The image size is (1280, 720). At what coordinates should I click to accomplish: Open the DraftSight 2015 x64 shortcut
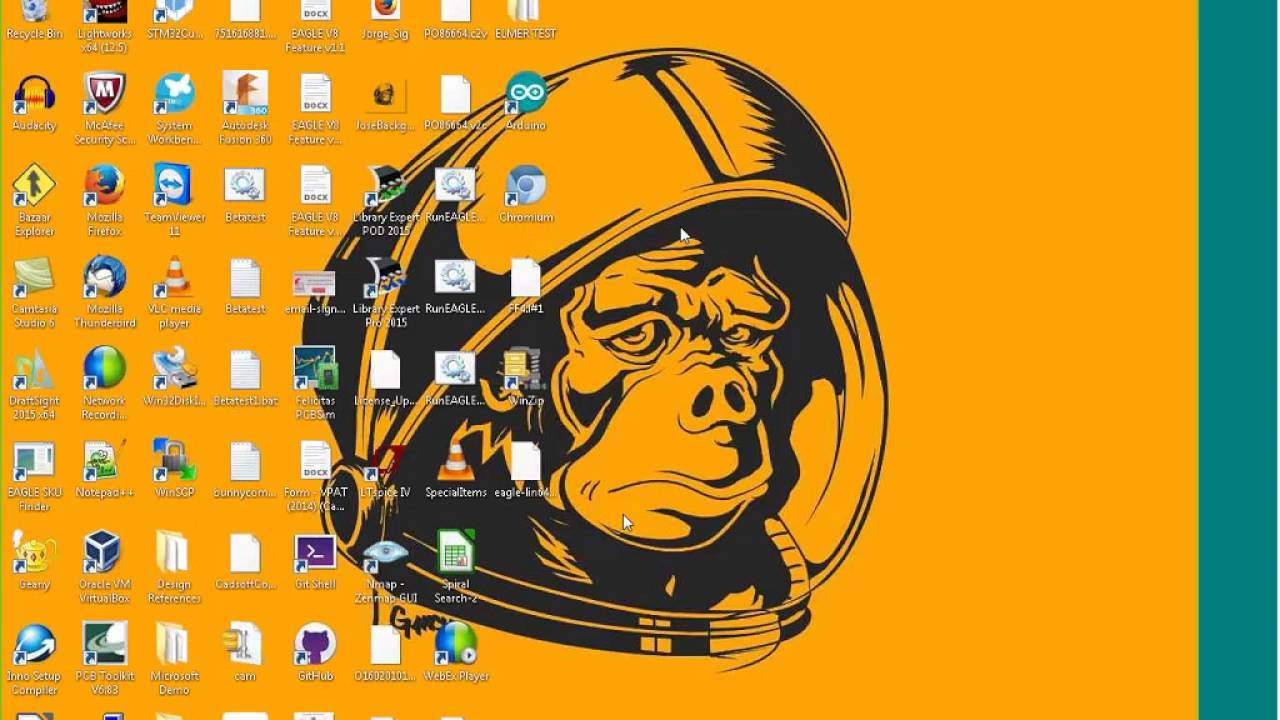pos(34,370)
